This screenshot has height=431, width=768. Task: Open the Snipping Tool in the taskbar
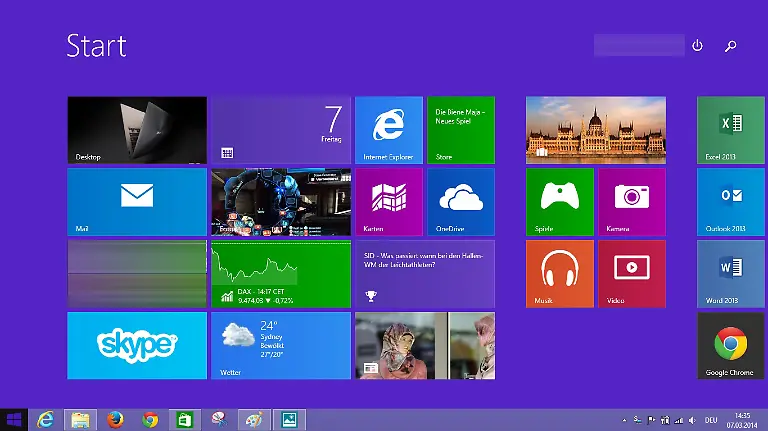(x=219, y=420)
